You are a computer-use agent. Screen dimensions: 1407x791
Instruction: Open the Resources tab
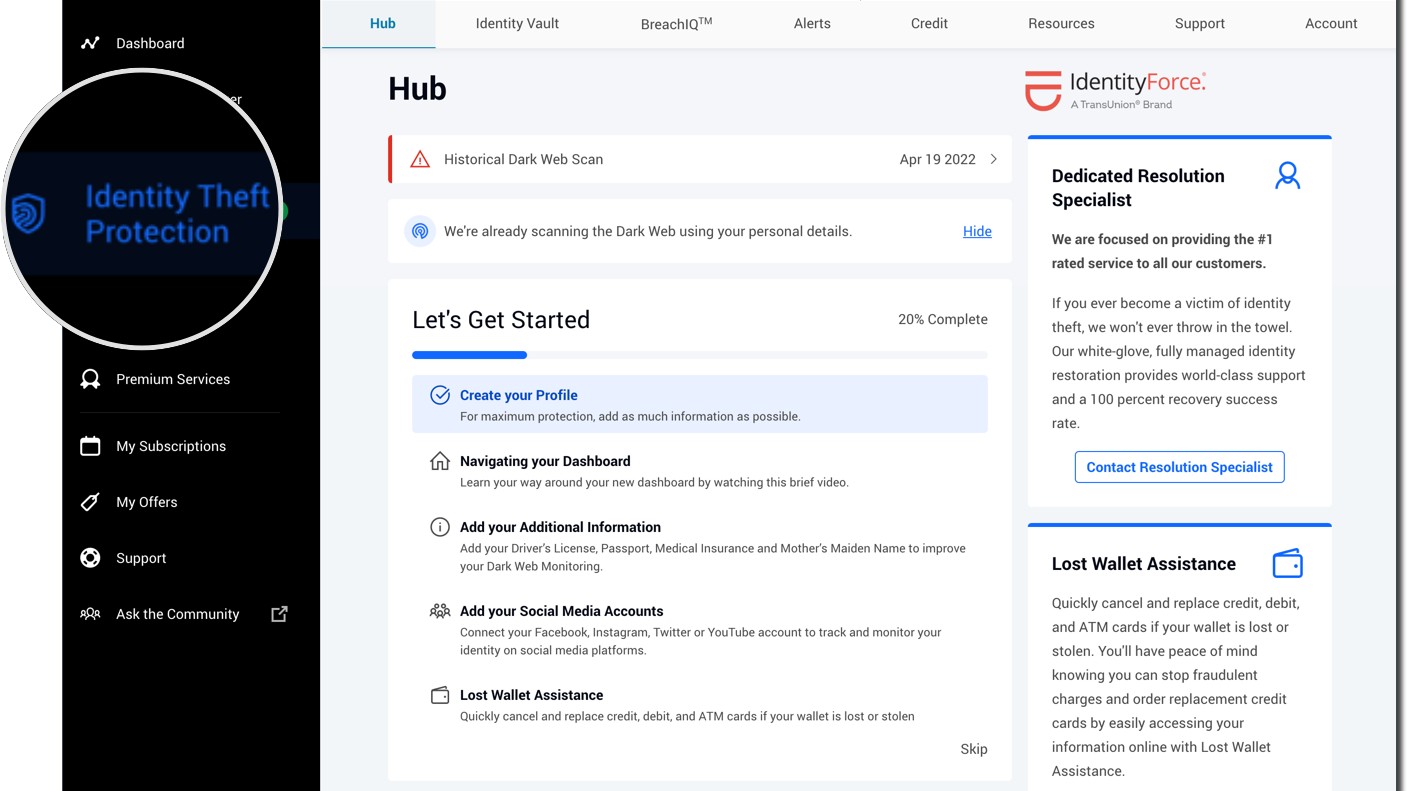coord(1061,23)
